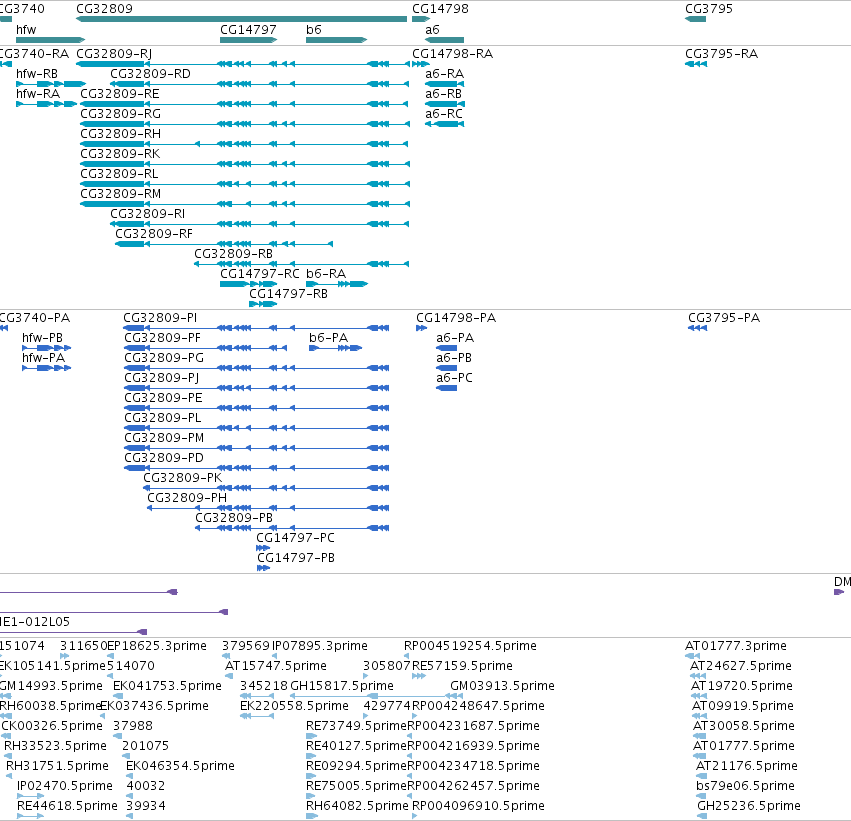This screenshot has height=821, width=851.
Task: Click protein hfw-PB label
Action: pos(42,338)
